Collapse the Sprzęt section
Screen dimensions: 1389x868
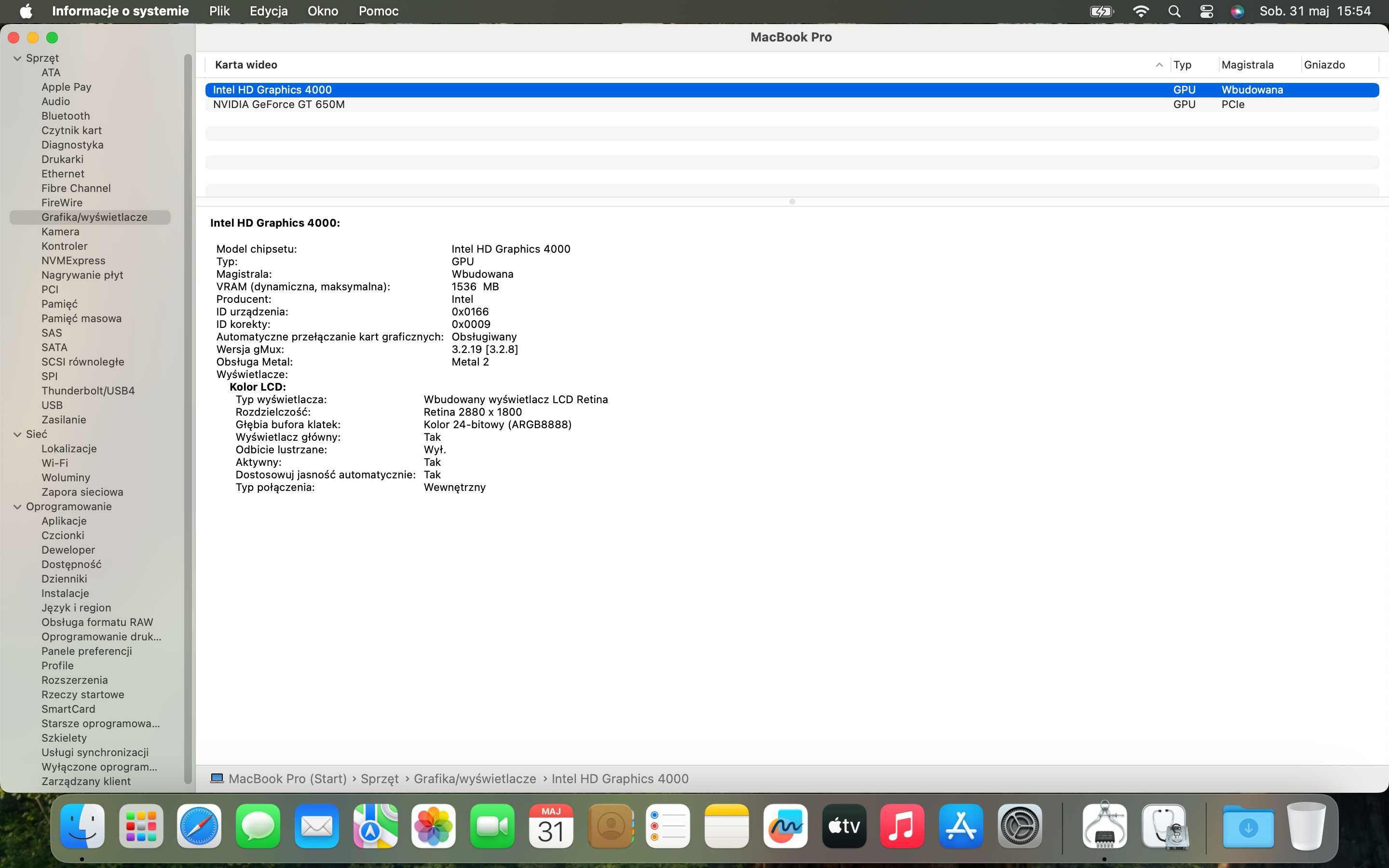point(17,58)
